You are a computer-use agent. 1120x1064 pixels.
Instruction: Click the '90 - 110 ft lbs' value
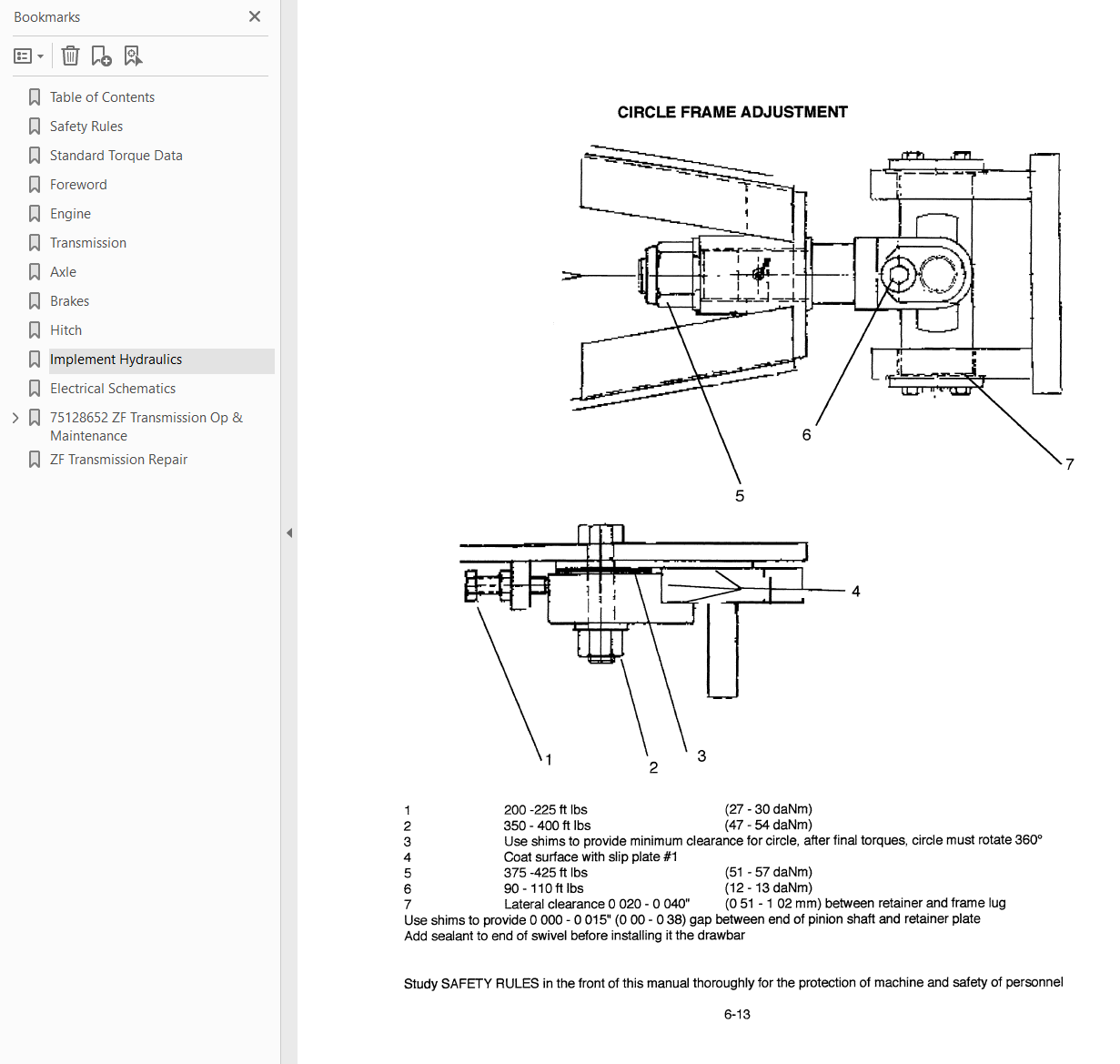click(x=544, y=888)
